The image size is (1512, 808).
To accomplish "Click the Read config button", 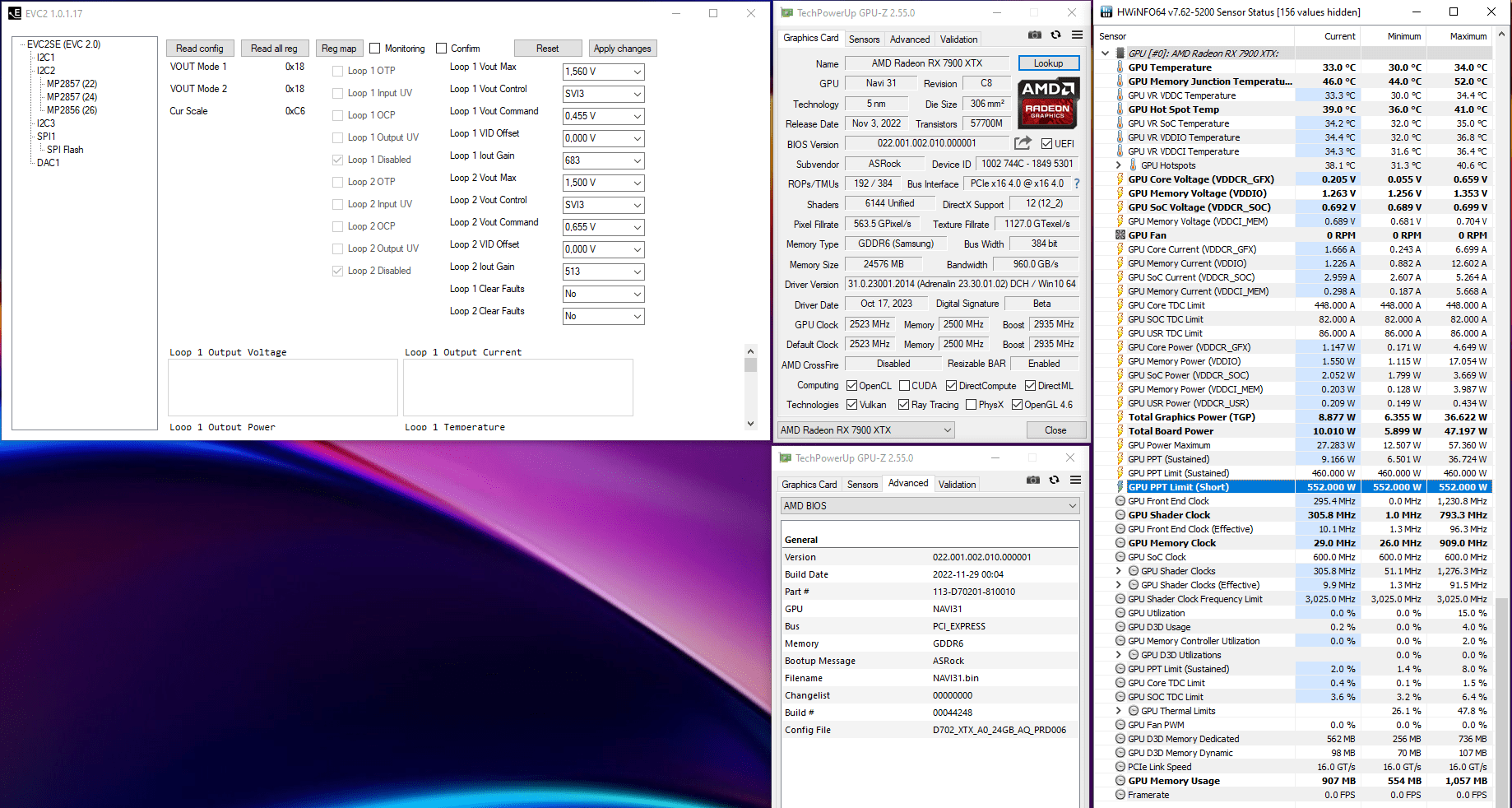I will pyautogui.click(x=200, y=49).
